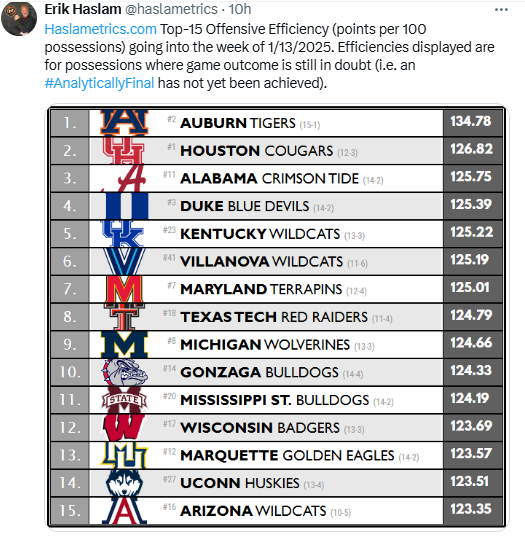Click the UConn husky logo
Viewport: 525px width, 540px height.
tap(124, 483)
